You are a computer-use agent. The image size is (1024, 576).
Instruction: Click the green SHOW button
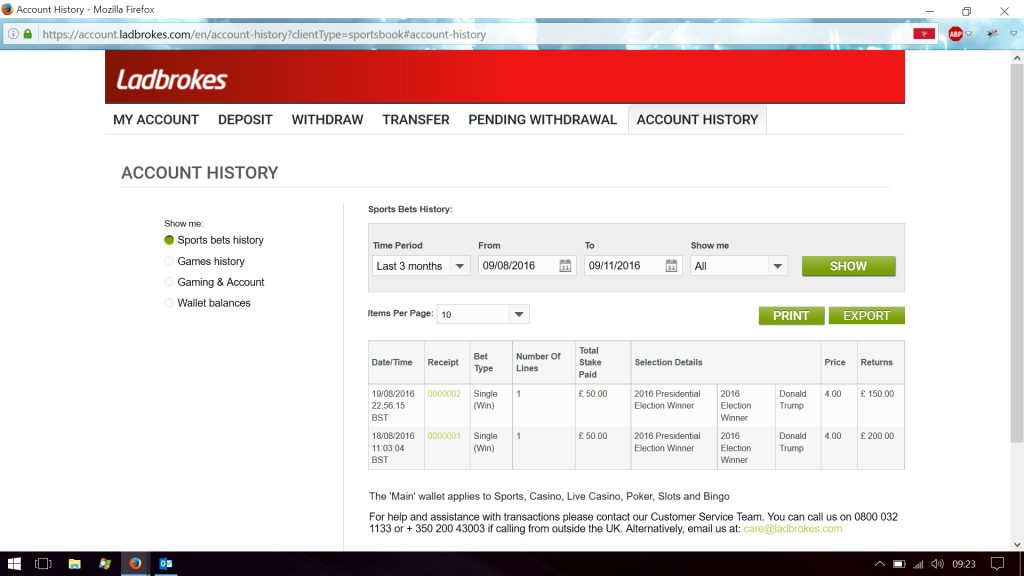[x=848, y=266]
